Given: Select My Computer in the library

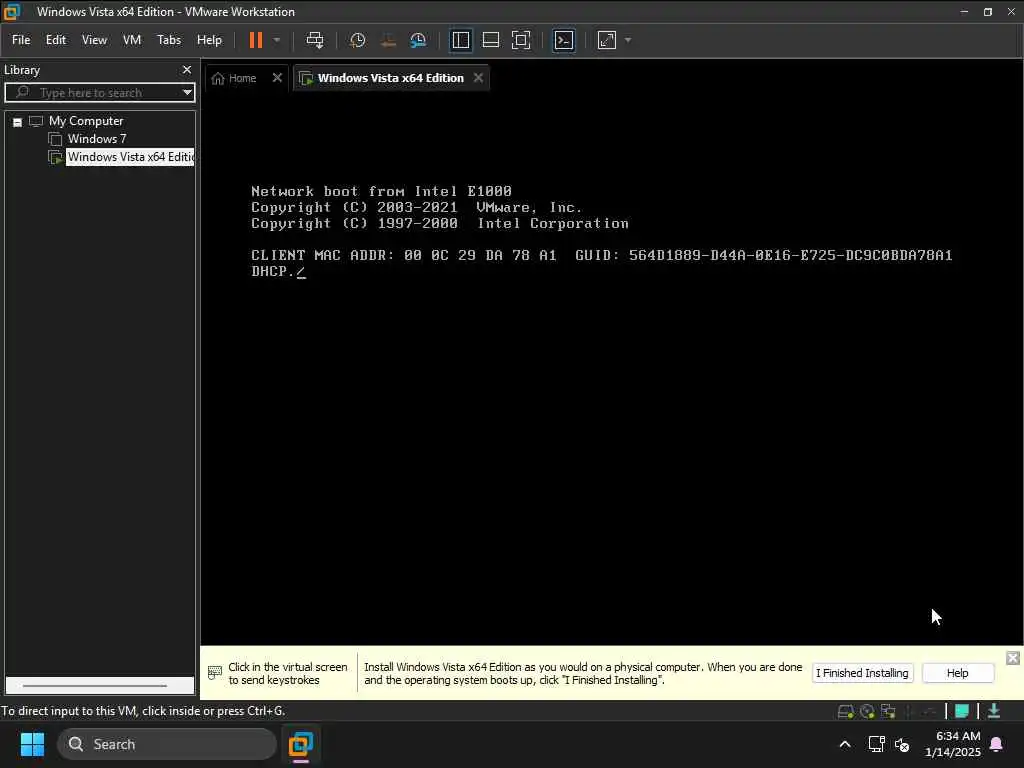Looking at the screenshot, I should 86,121.
